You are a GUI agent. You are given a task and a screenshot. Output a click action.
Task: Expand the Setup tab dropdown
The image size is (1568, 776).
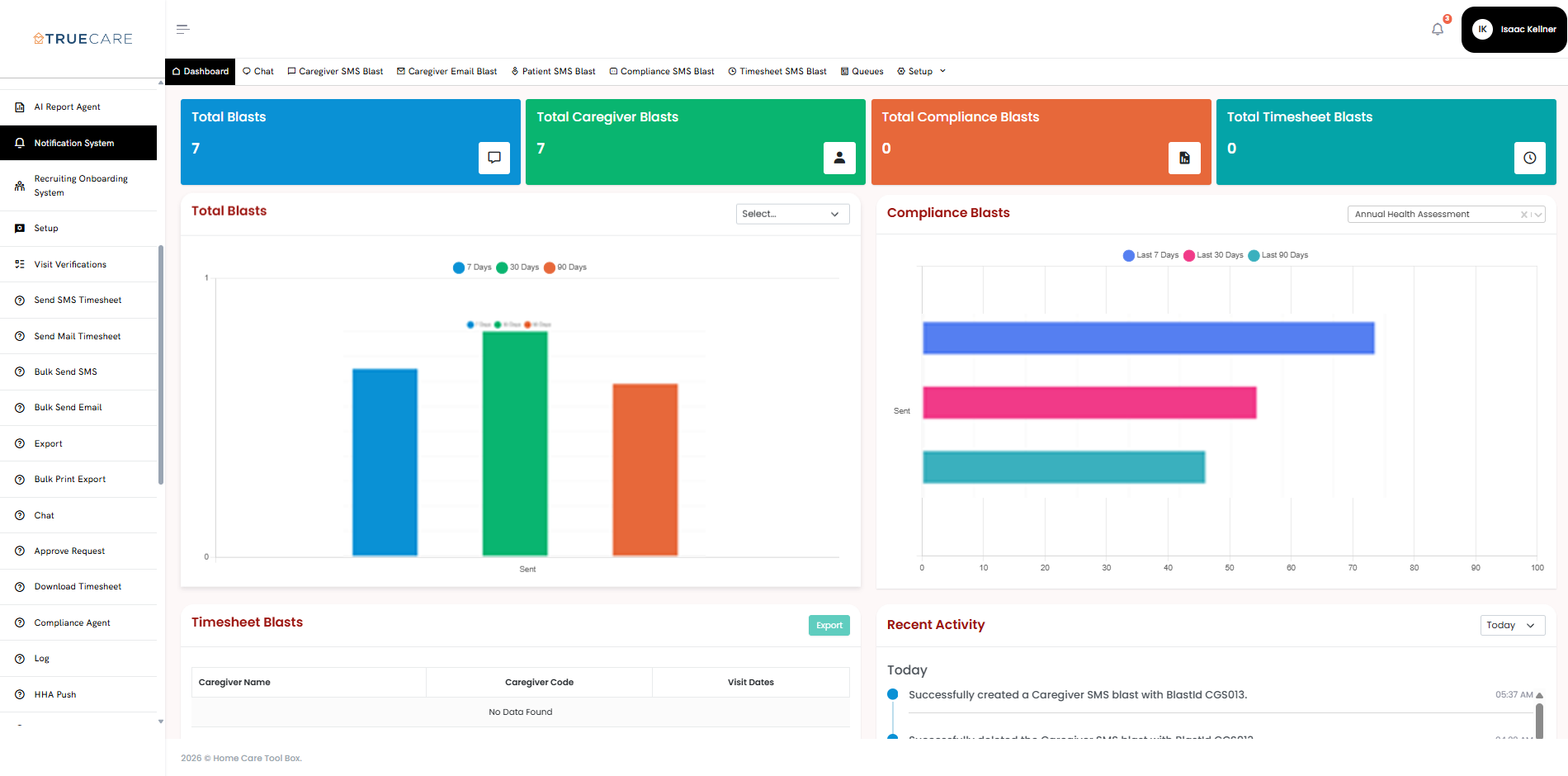point(921,72)
